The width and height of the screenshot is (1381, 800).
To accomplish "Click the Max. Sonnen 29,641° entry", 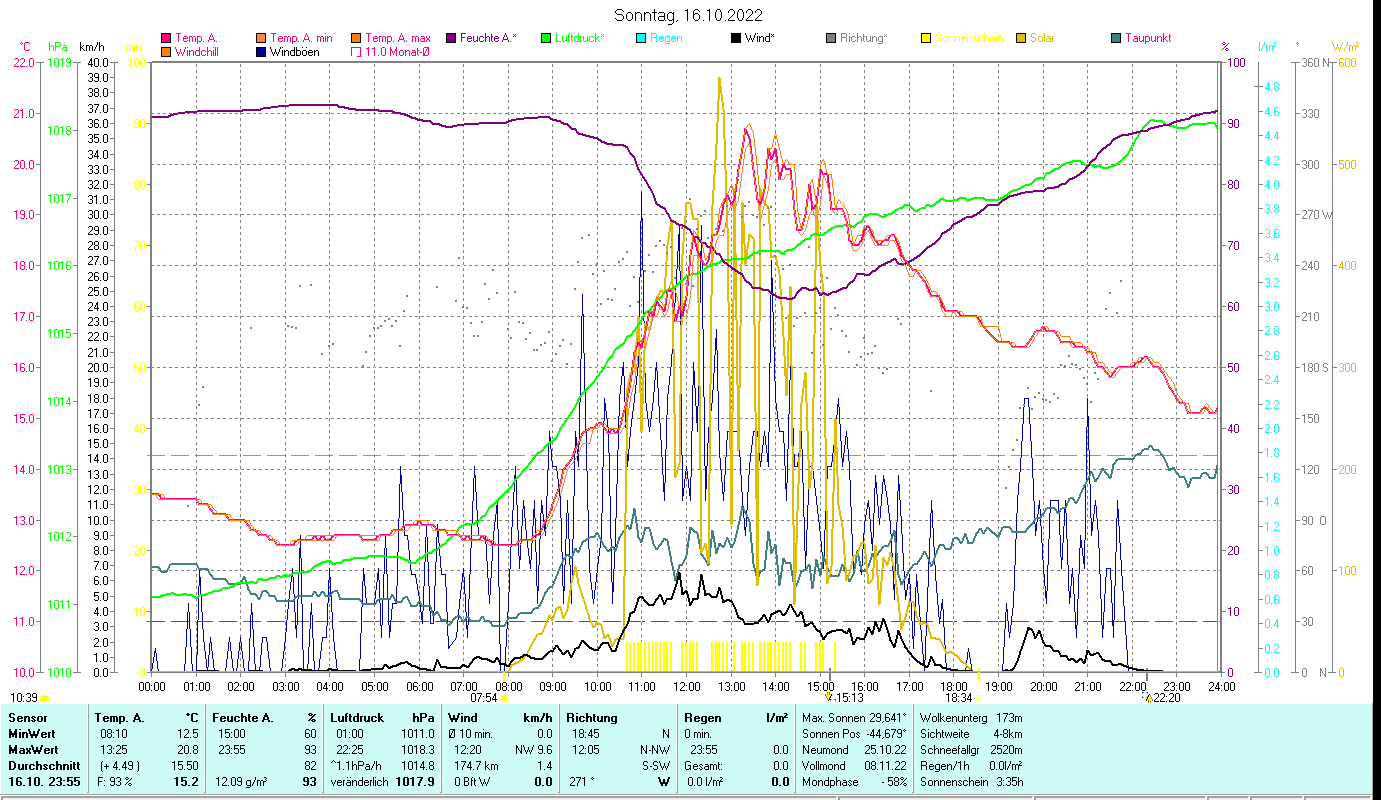I will (x=854, y=718).
